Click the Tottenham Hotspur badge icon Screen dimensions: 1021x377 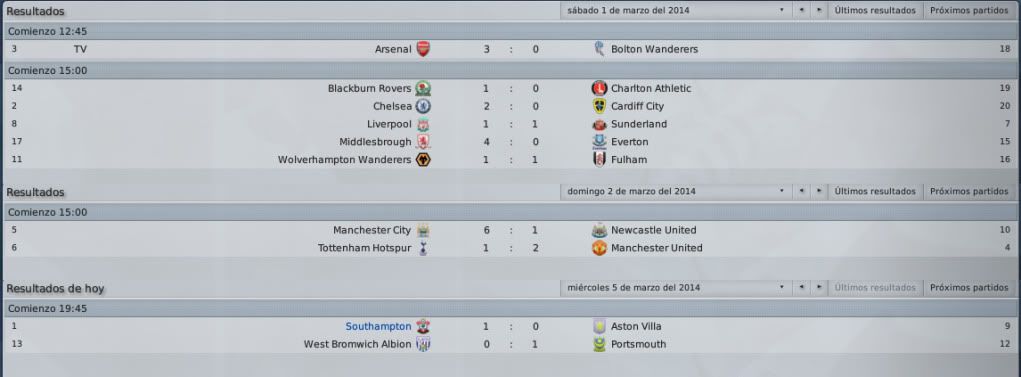click(423, 248)
